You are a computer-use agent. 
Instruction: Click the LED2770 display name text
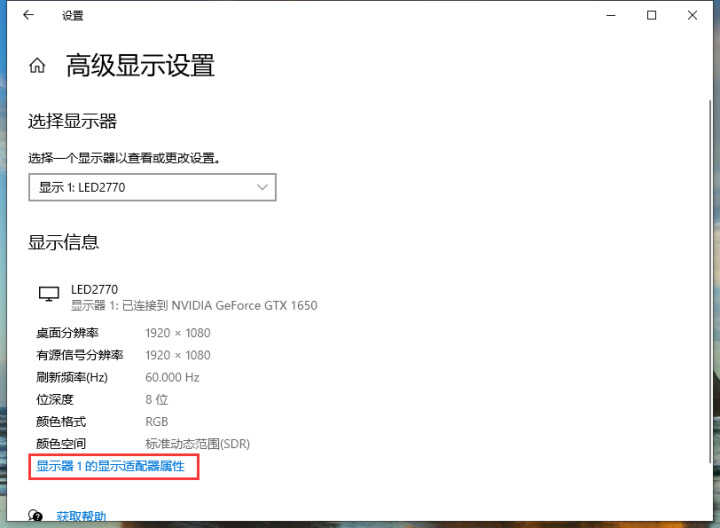tap(95, 290)
